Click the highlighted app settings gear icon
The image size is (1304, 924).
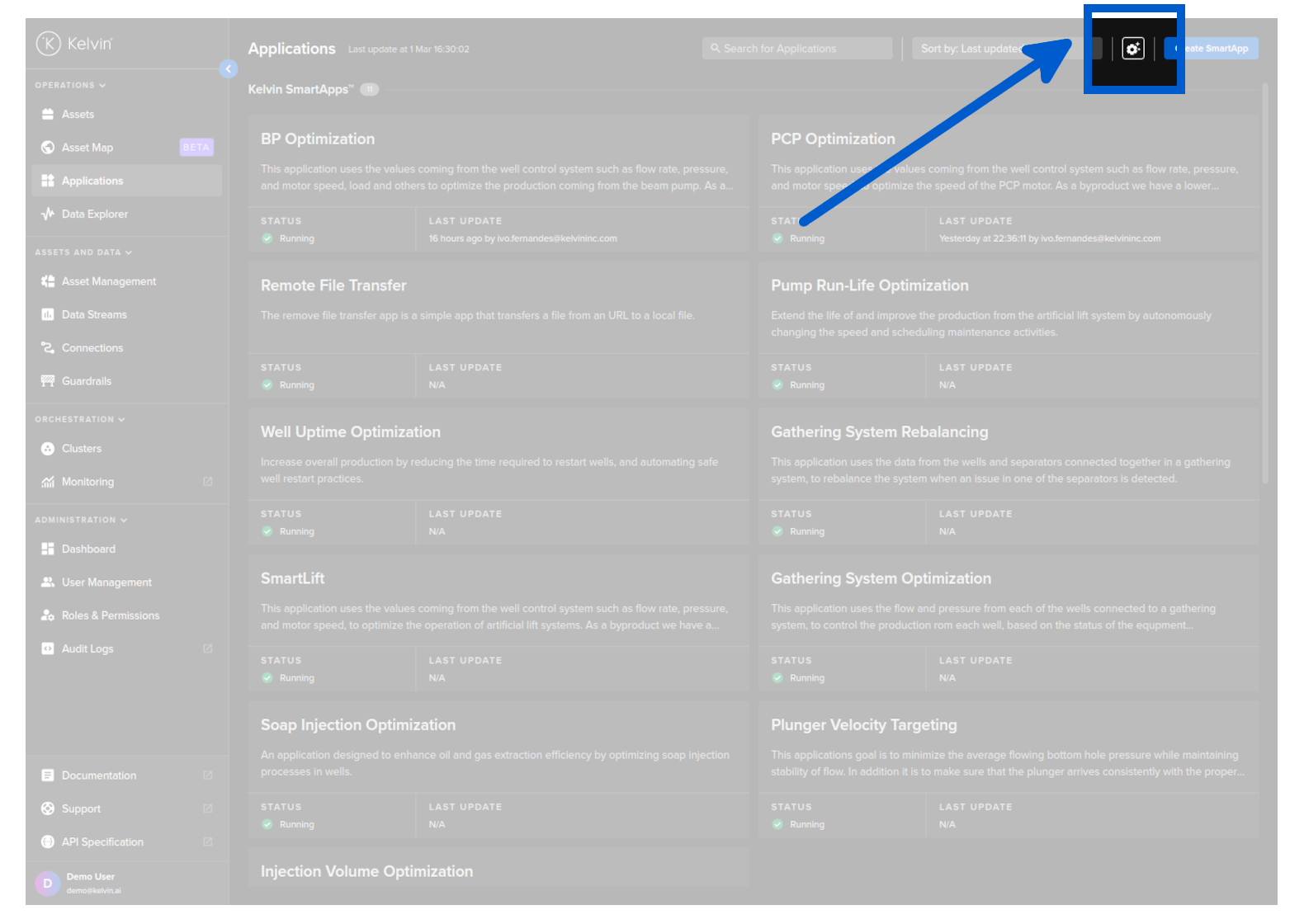[x=1133, y=49]
